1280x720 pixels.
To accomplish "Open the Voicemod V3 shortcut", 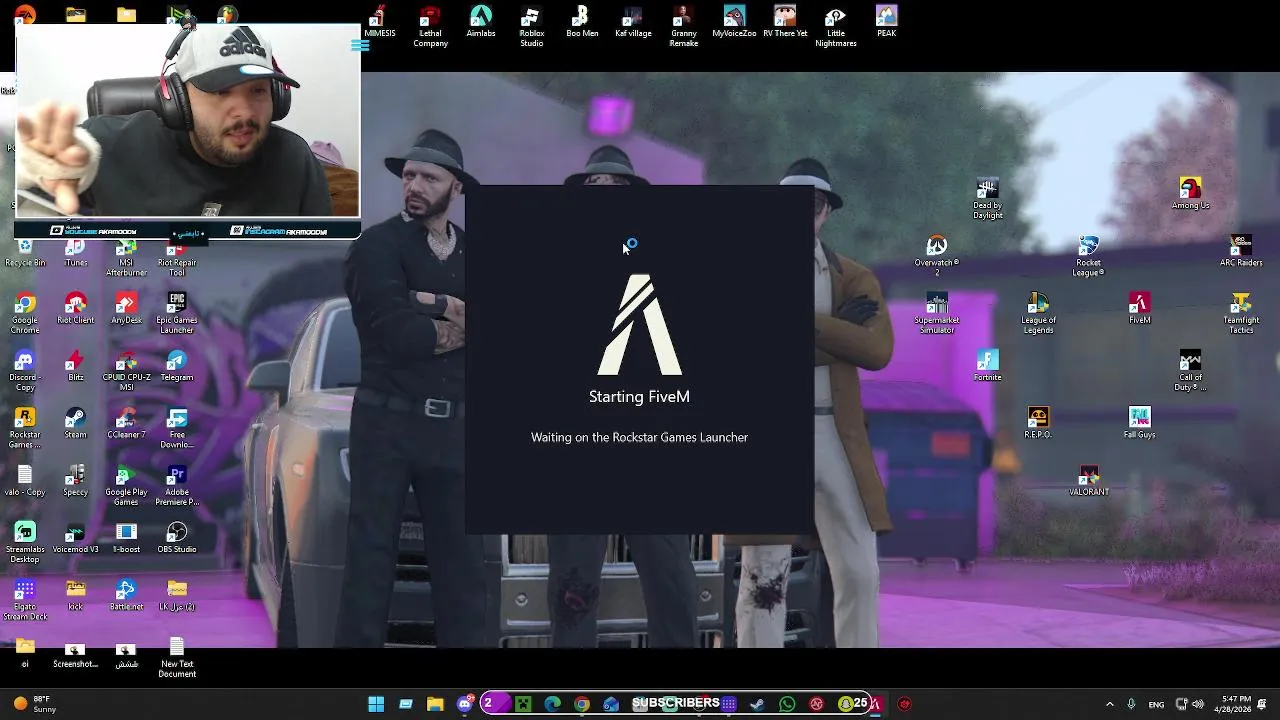I will [x=75, y=537].
